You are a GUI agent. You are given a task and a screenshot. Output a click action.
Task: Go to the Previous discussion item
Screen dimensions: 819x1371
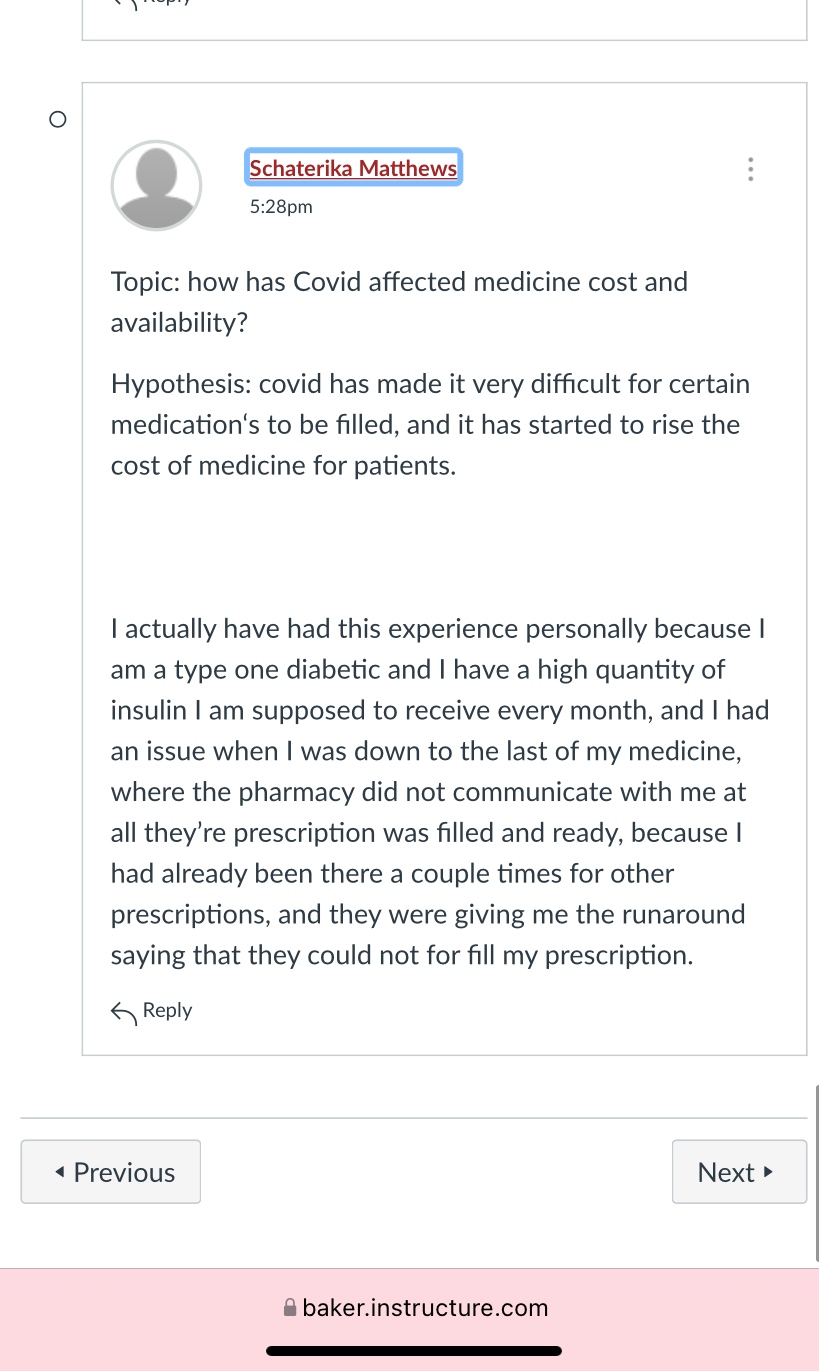click(111, 1171)
